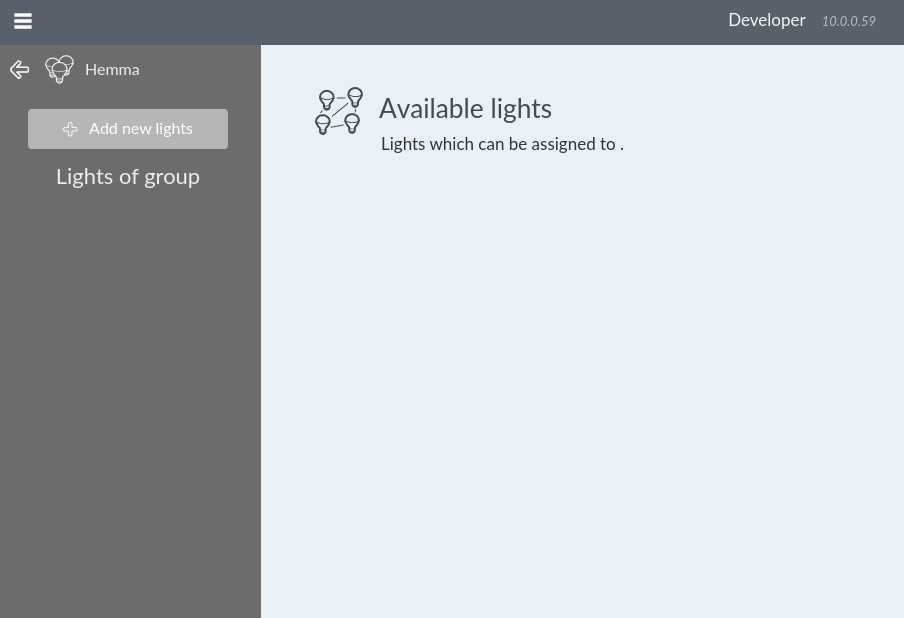Click the word 'Available' in the heading
Image resolution: width=904 pixels, height=618 pixels.
coord(428,109)
